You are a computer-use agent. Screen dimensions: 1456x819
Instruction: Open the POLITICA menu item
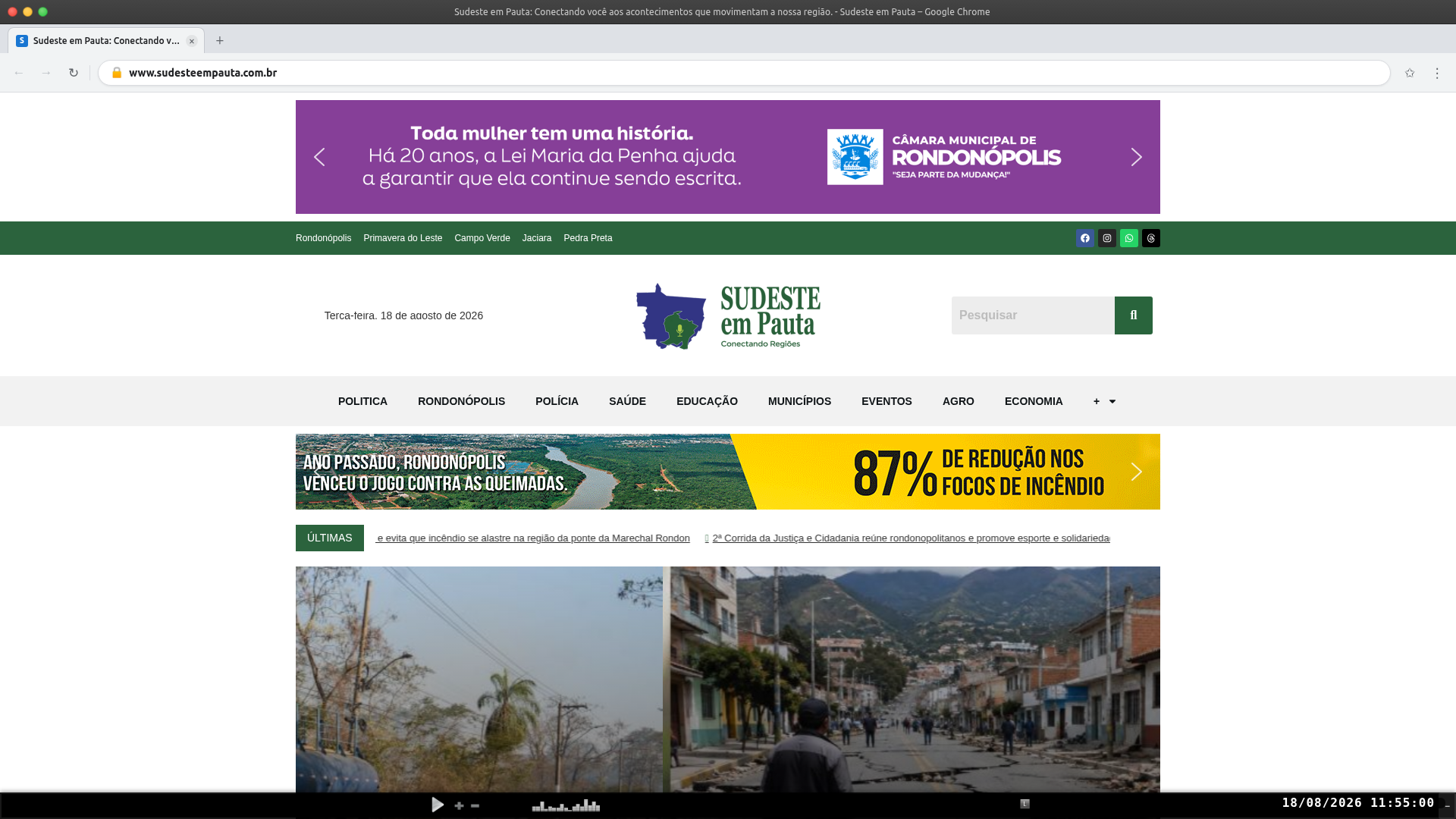pyautogui.click(x=362, y=401)
